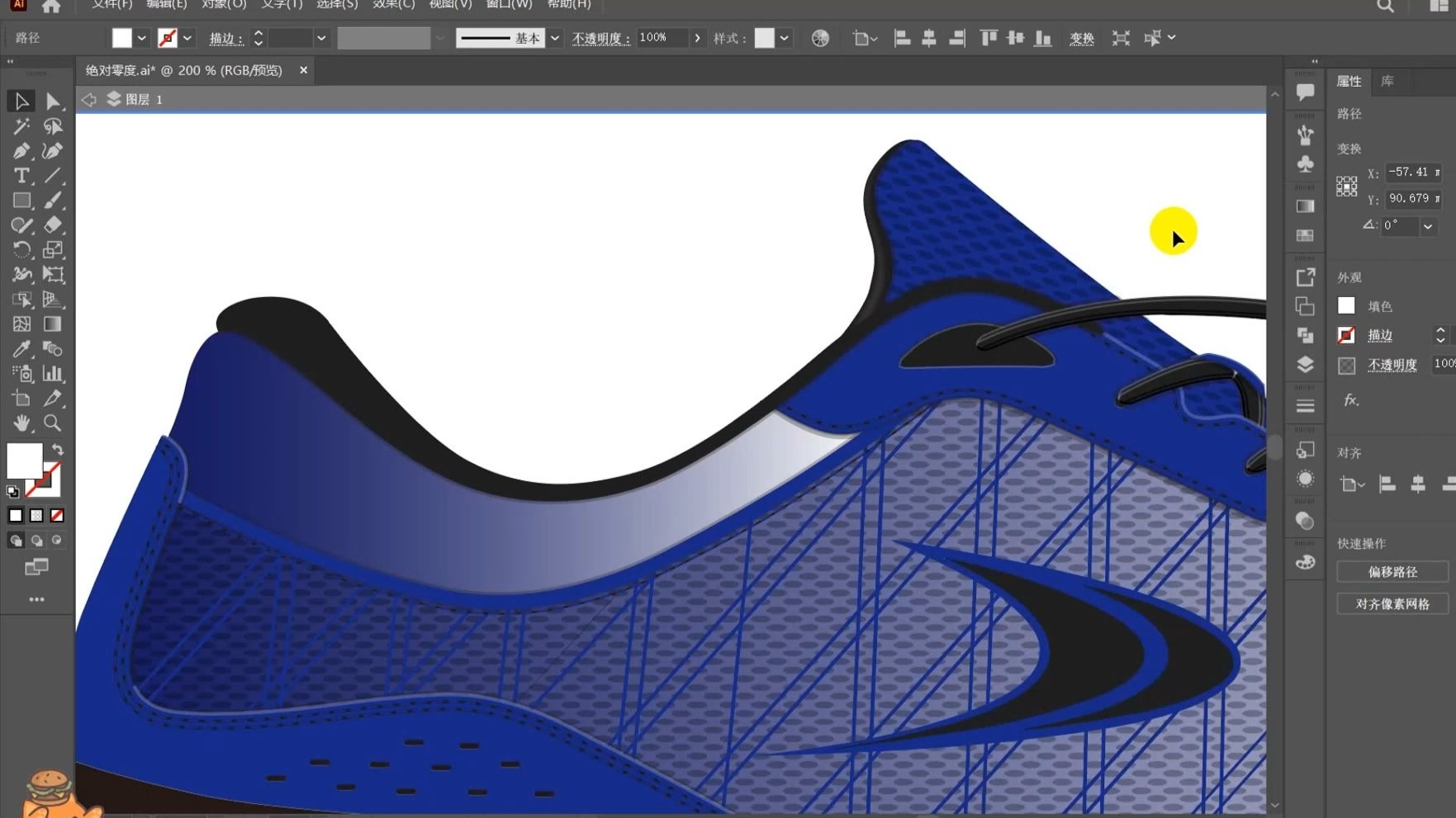1456x818 pixels.
Task: Open 效果(C) menu
Action: click(393, 5)
